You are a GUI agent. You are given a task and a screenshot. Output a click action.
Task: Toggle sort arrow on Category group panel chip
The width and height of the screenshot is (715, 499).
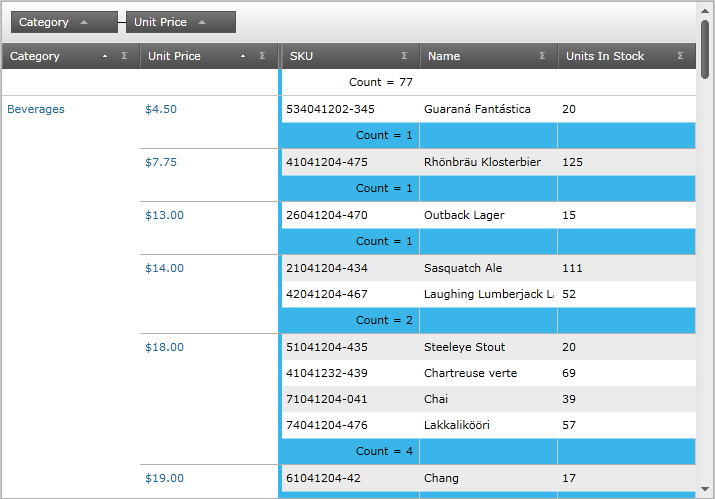pyautogui.click(x=84, y=22)
